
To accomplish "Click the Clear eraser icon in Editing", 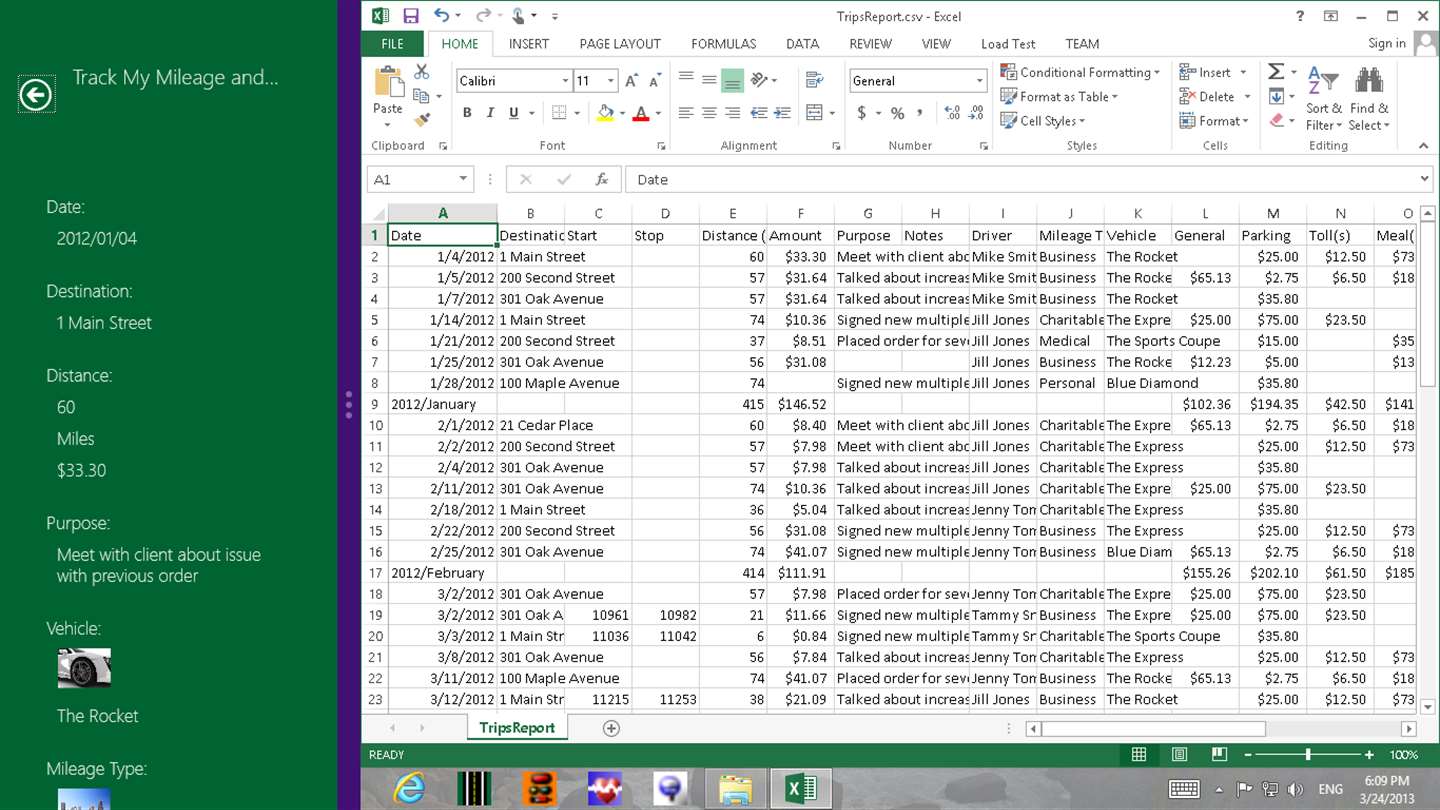I will (x=1276, y=121).
